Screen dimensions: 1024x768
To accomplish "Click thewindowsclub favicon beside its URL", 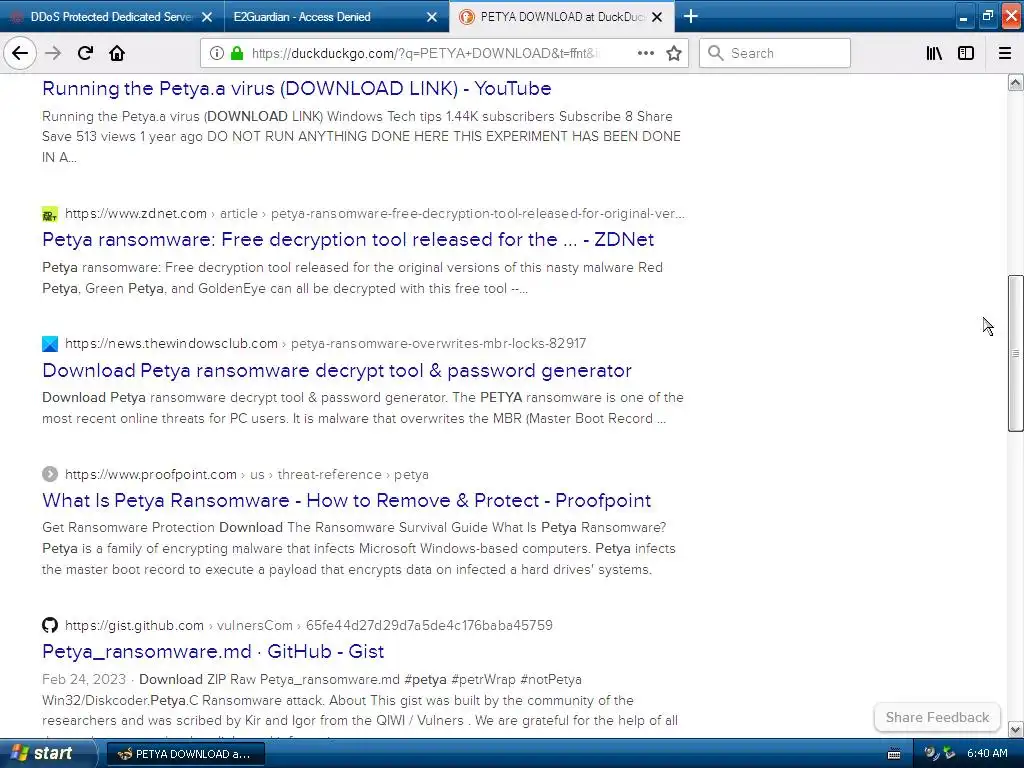I will (x=50, y=344).
